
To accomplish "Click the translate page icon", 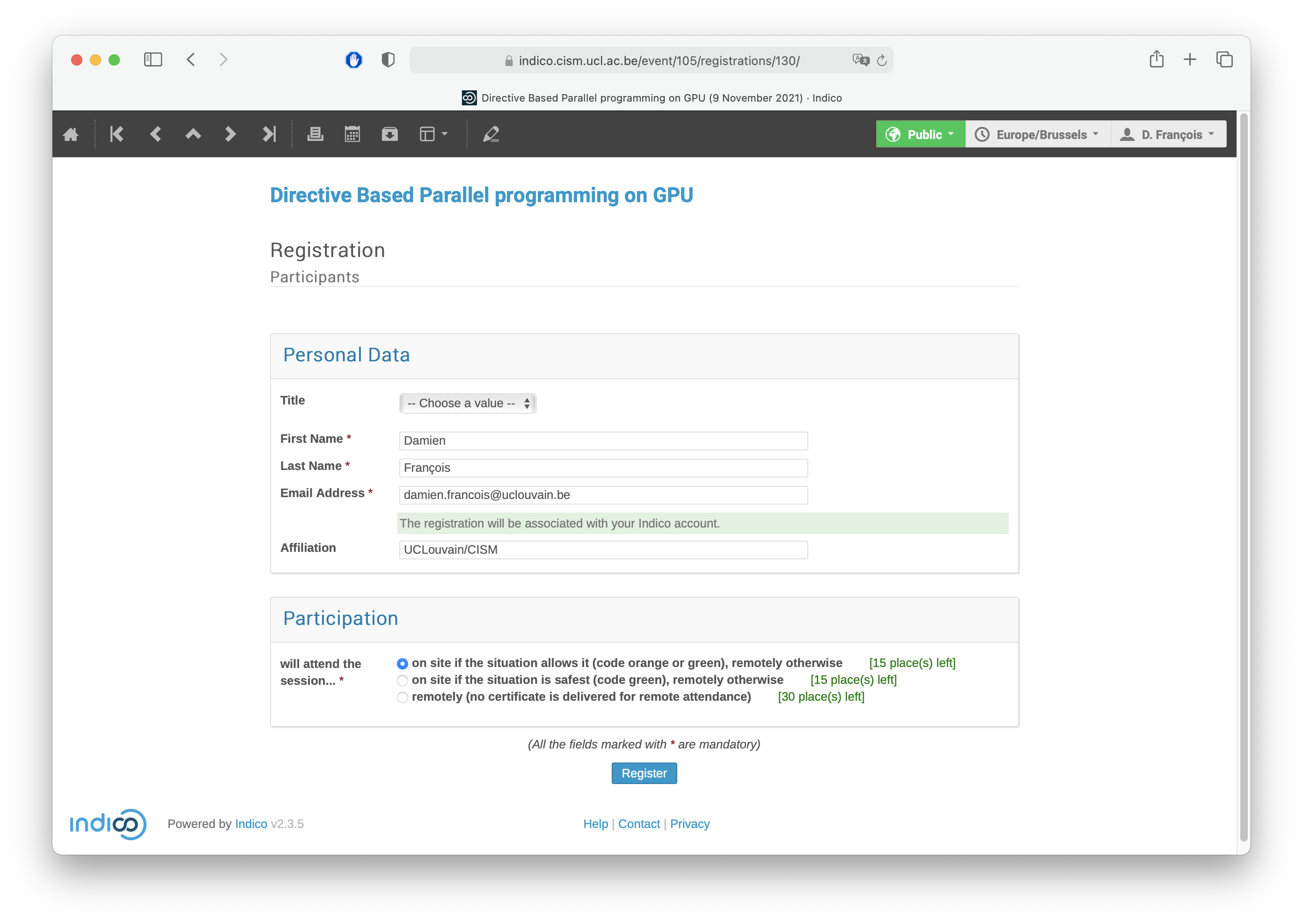I will pos(861,60).
